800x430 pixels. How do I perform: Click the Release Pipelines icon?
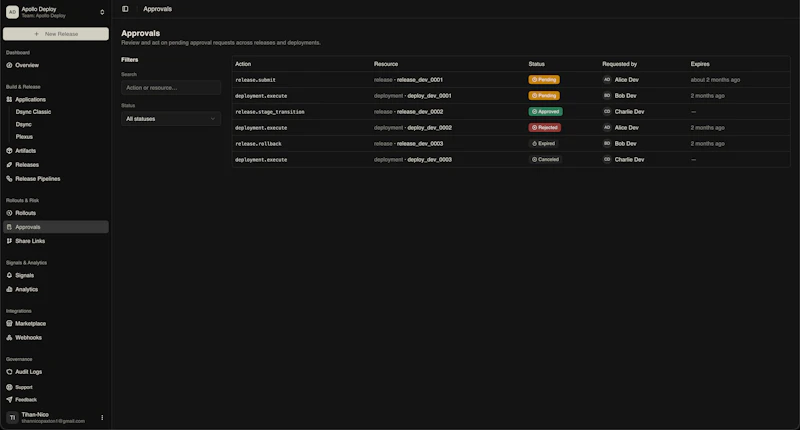click(9, 179)
